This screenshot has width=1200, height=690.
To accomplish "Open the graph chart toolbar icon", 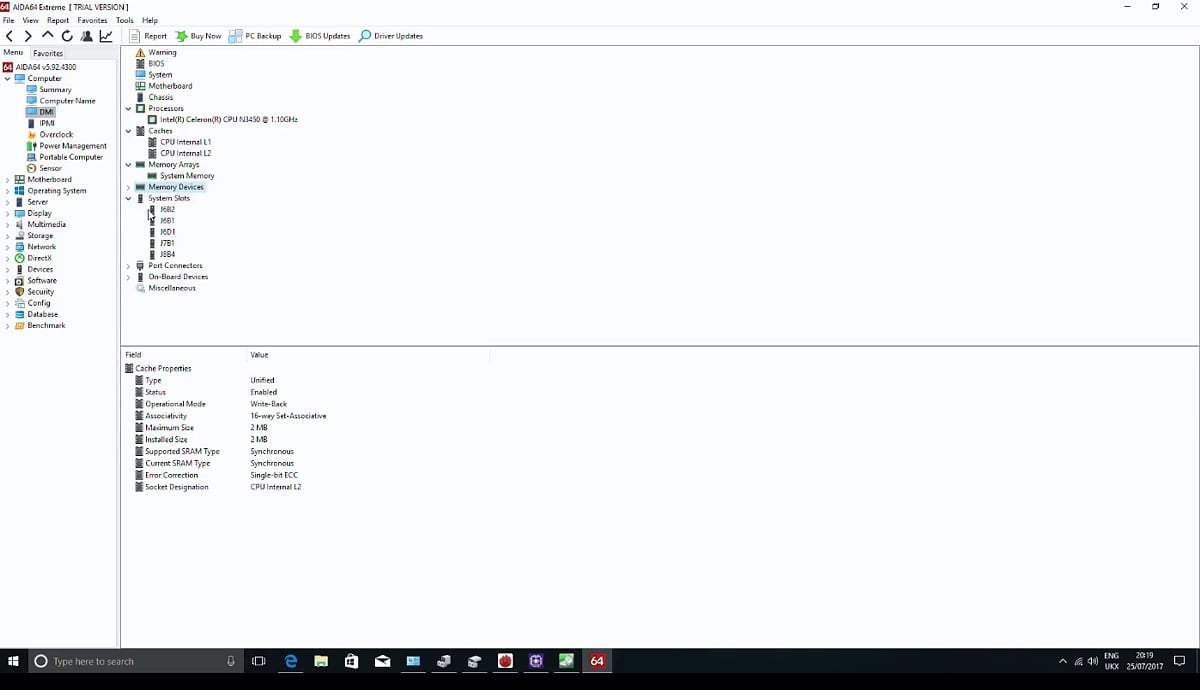I will 106,36.
